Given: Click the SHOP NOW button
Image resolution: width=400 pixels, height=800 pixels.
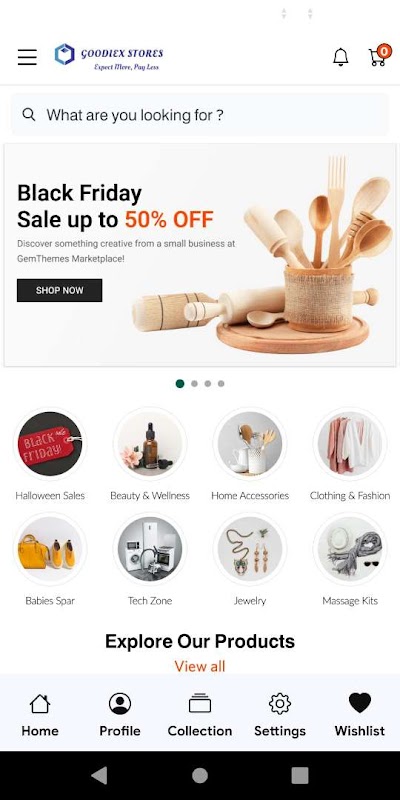Looking at the screenshot, I should (x=60, y=290).
